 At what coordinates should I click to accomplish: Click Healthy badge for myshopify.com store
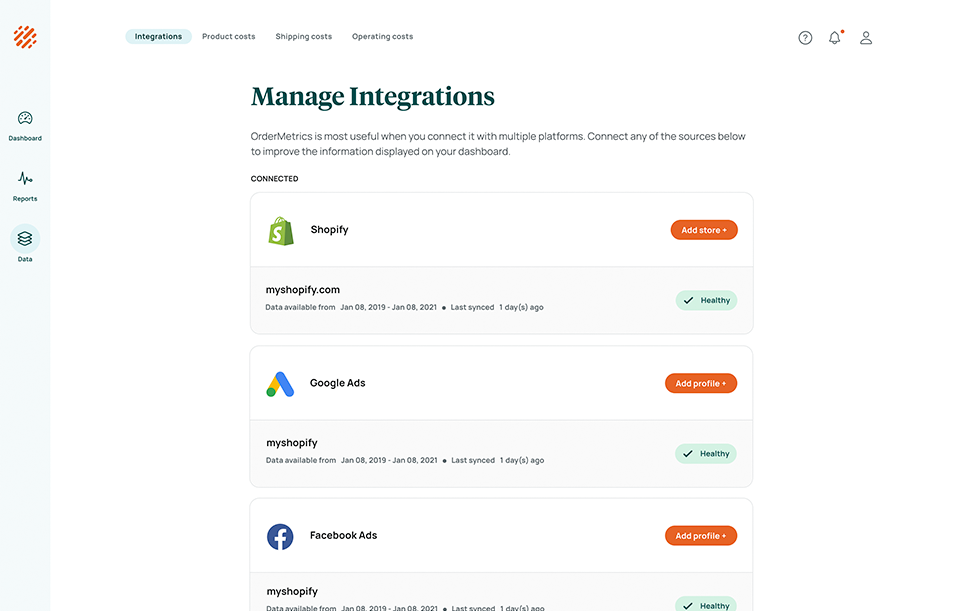pyautogui.click(x=706, y=300)
